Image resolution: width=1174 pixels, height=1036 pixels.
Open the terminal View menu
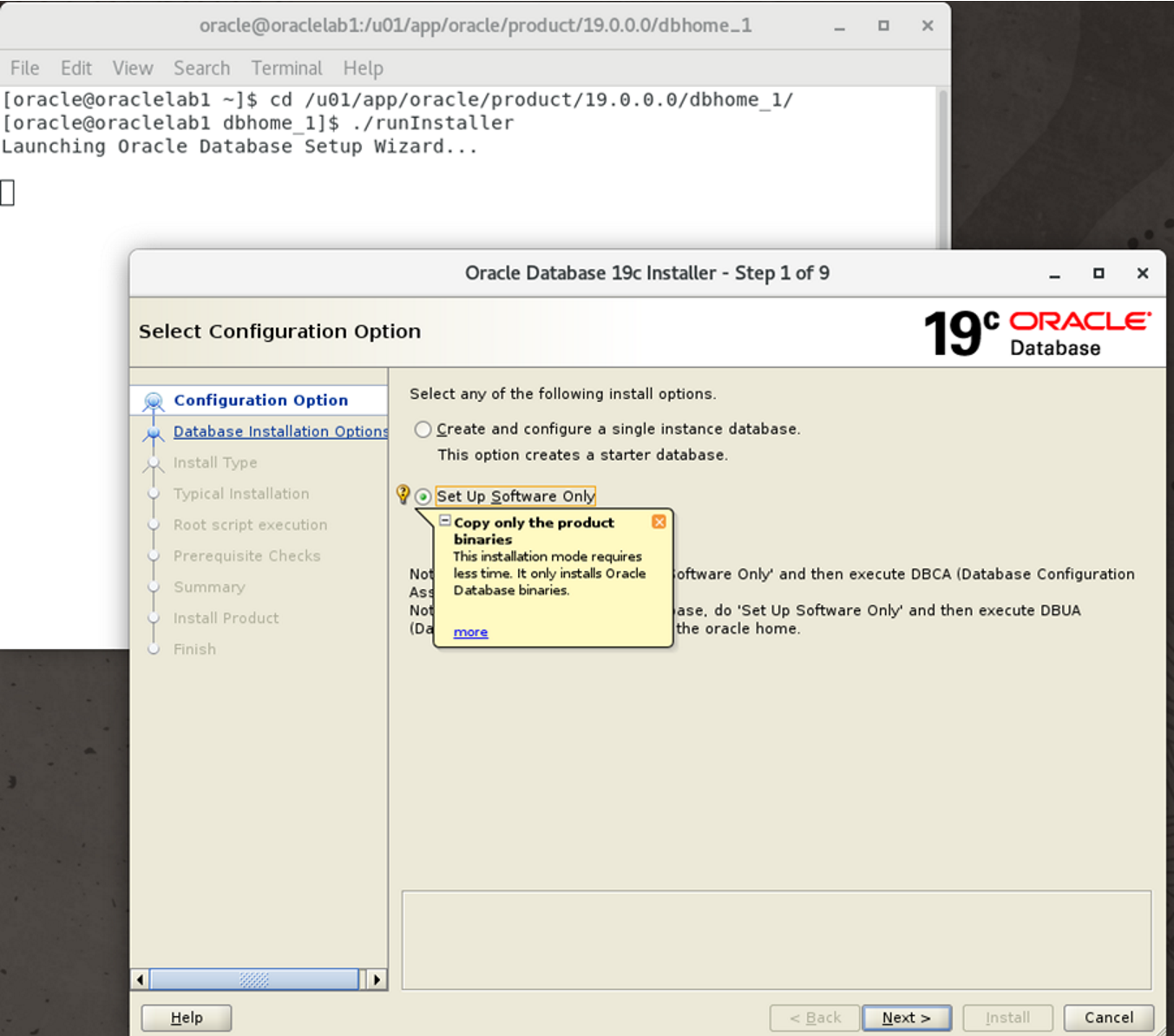coord(133,68)
